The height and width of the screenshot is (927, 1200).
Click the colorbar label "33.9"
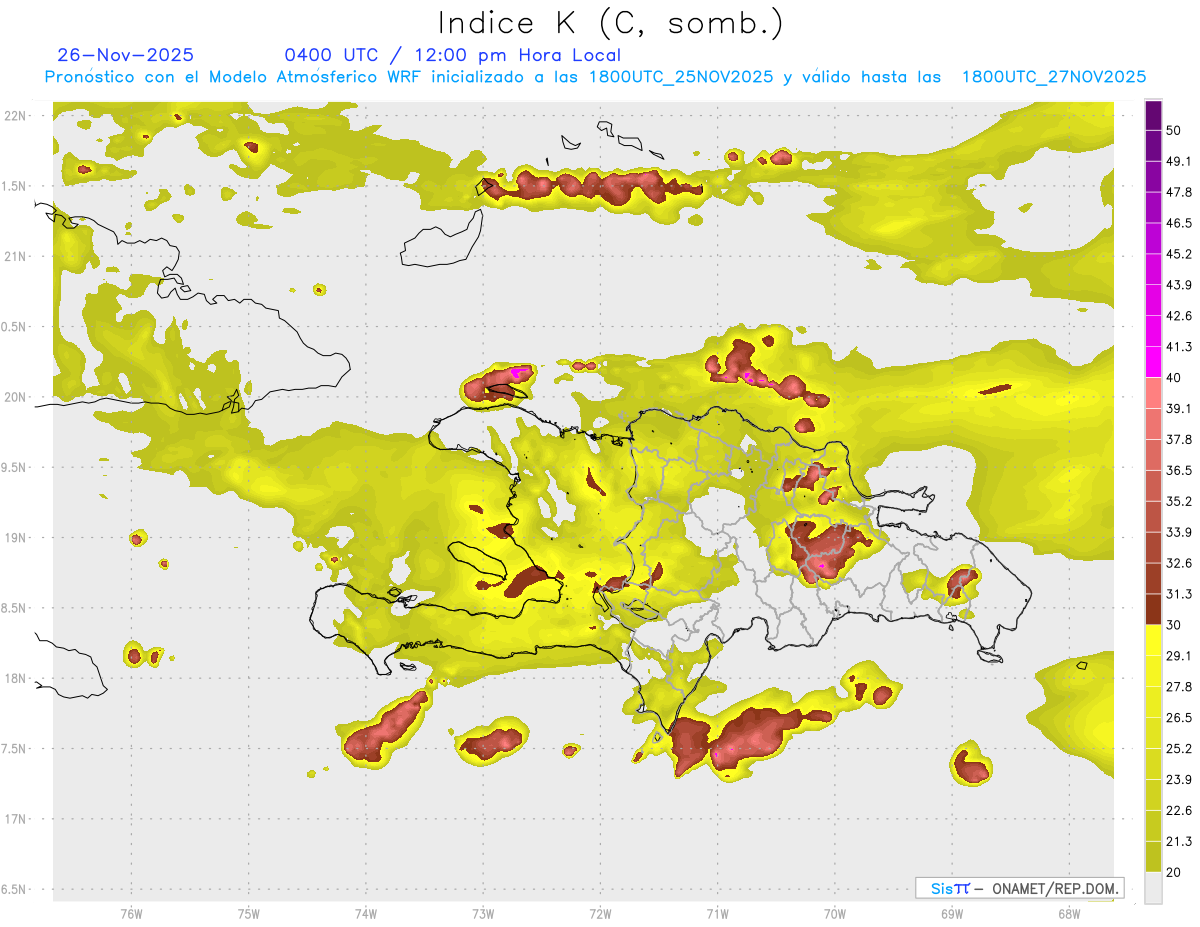pyautogui.click(x=1179, y=532)
